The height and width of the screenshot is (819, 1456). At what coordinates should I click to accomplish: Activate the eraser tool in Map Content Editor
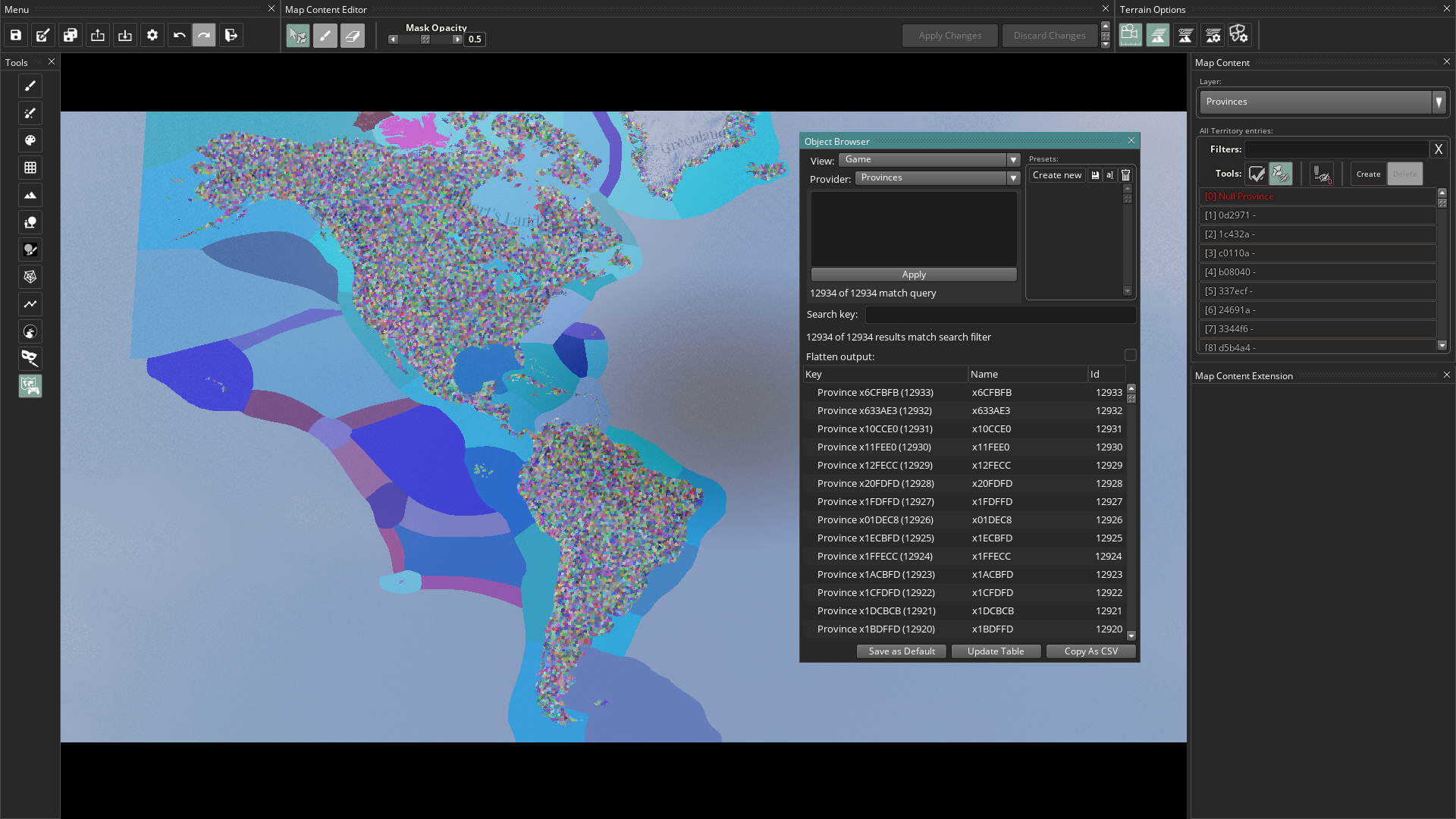(353, 36)
